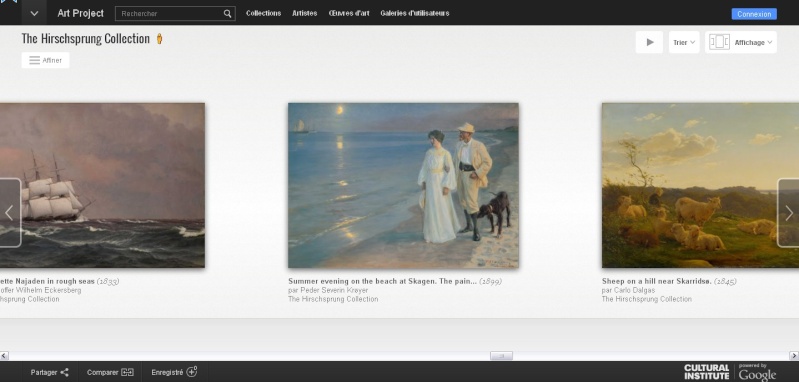Click the Partager share button
Image resolution: width=799 pixels, height=382 pixels.
pos(49,372)
